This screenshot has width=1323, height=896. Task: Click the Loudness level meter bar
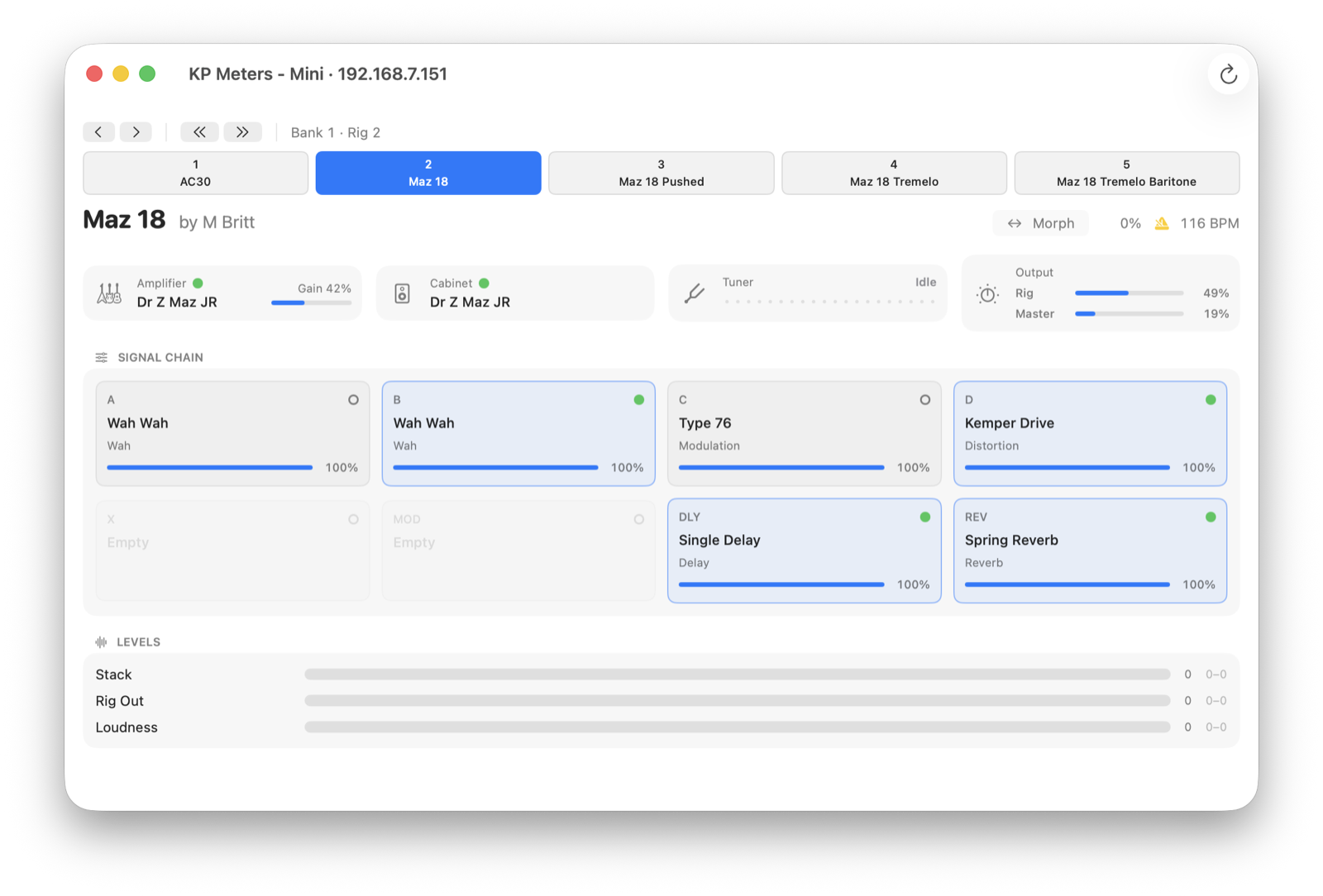coord(738,727)
